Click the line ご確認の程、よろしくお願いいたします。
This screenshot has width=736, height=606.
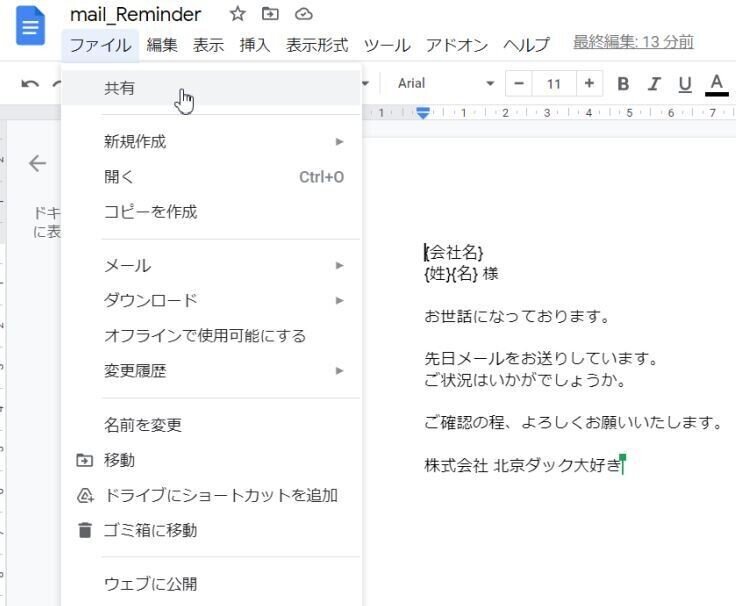point(573,422)
